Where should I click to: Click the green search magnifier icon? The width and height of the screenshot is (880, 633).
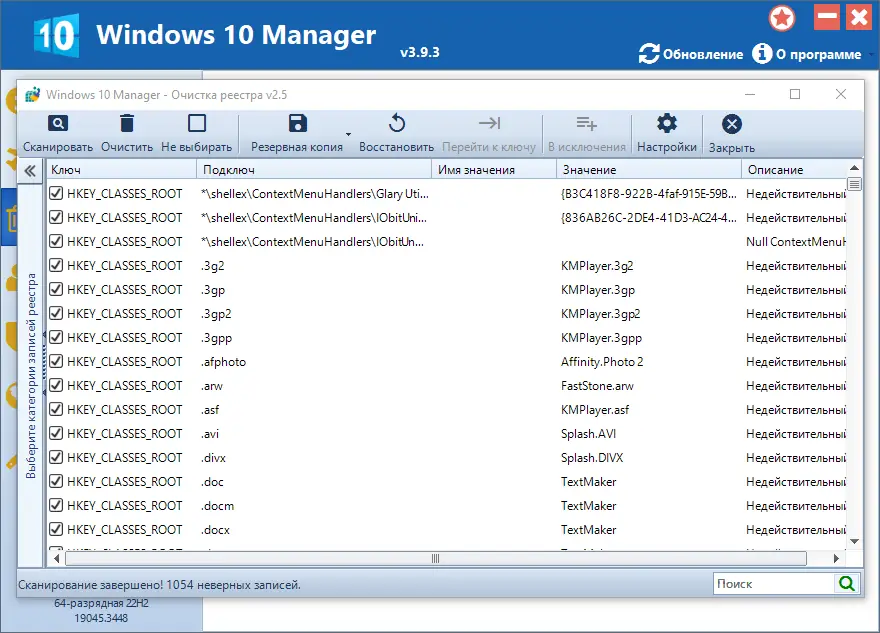coord(846,583)
